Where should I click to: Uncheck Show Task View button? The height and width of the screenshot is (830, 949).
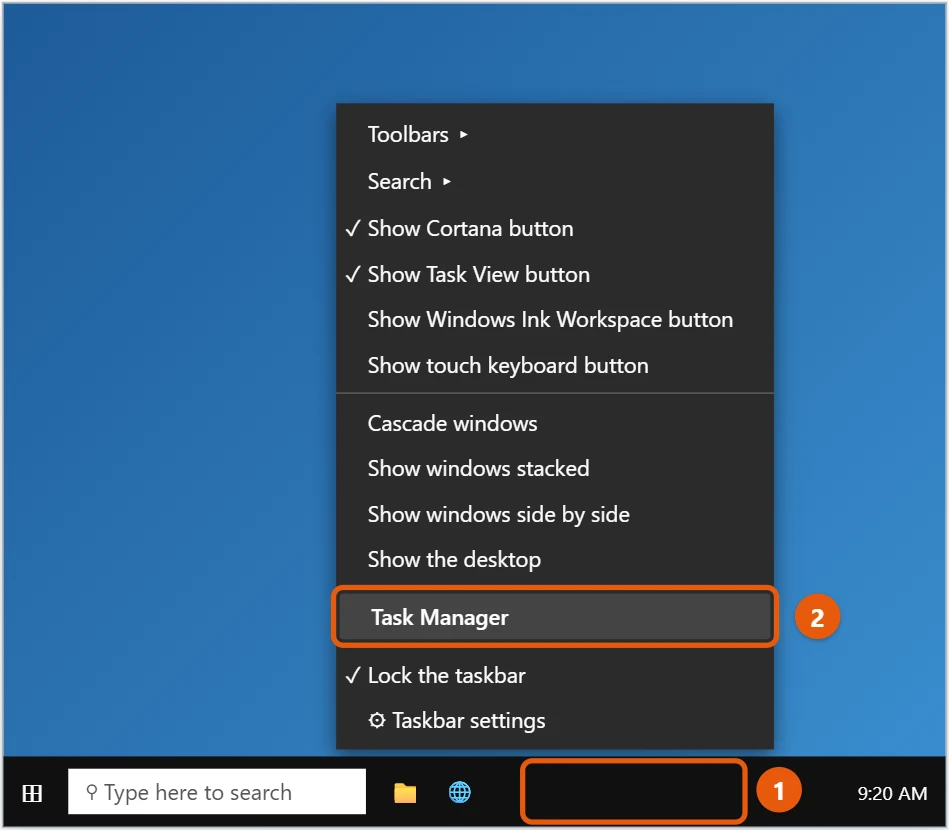pos(555,274)
